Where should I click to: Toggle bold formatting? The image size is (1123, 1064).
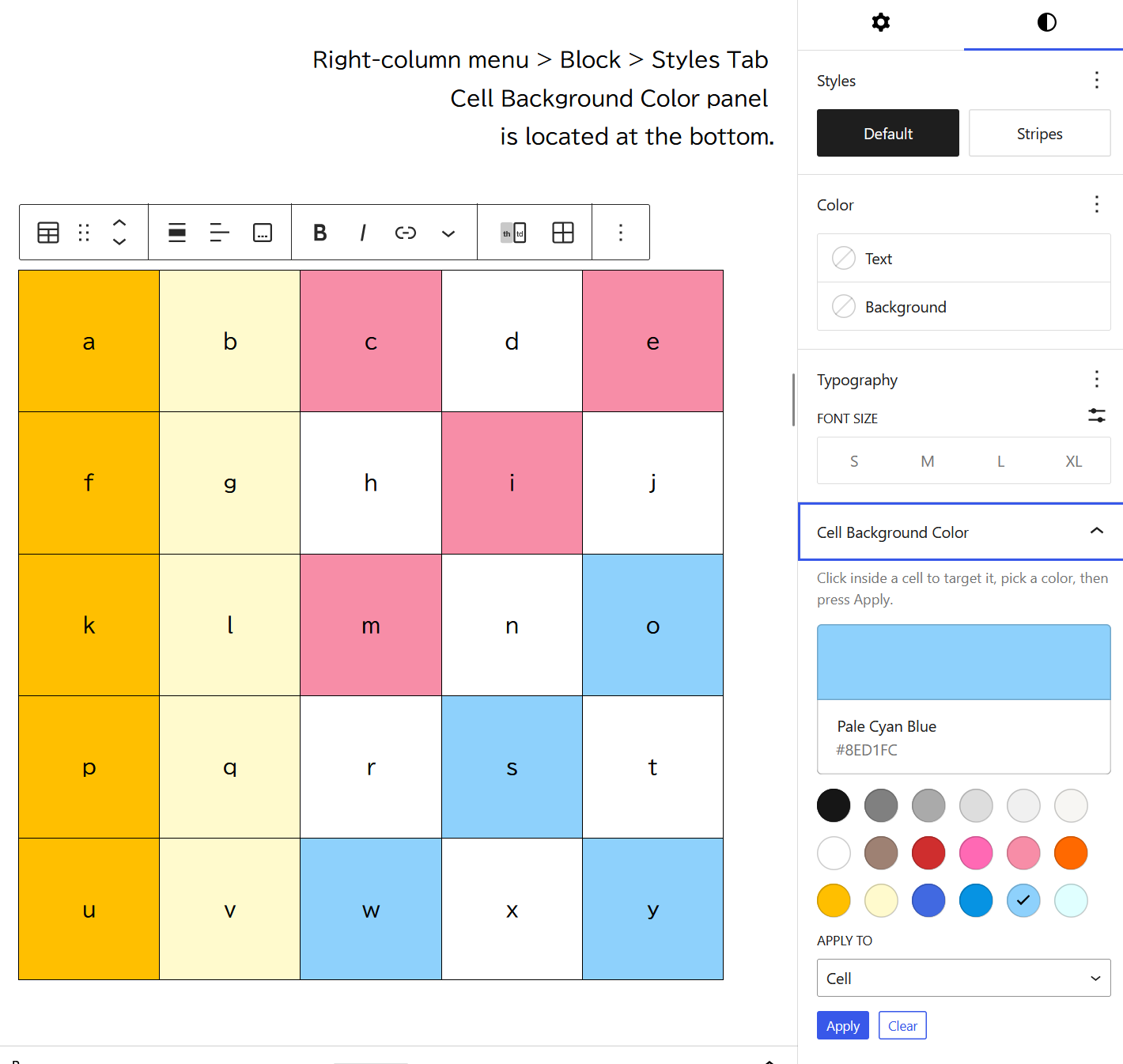click(320, 233)
